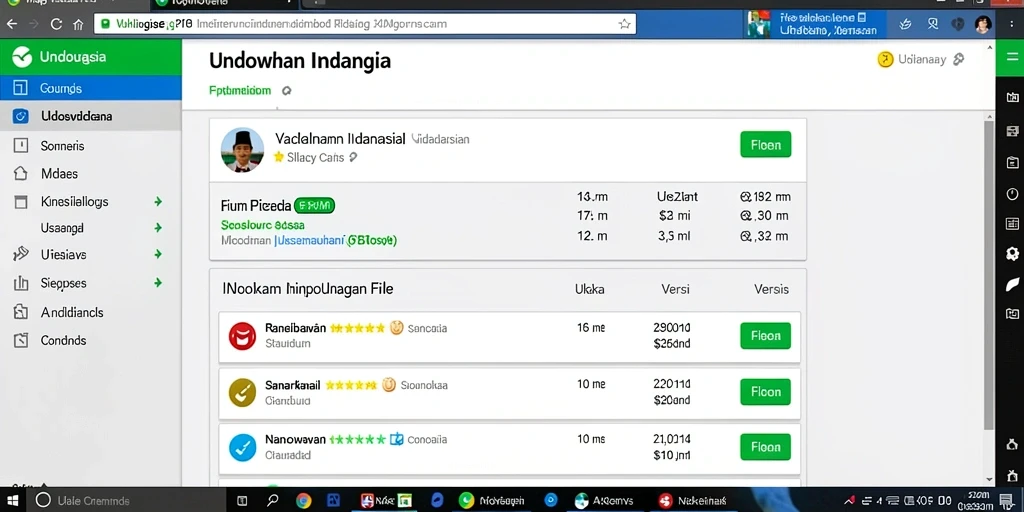Viewport: 1024px width, 512px height.
Task: Click the Udianaay link
Action: [x=921, y=59]
